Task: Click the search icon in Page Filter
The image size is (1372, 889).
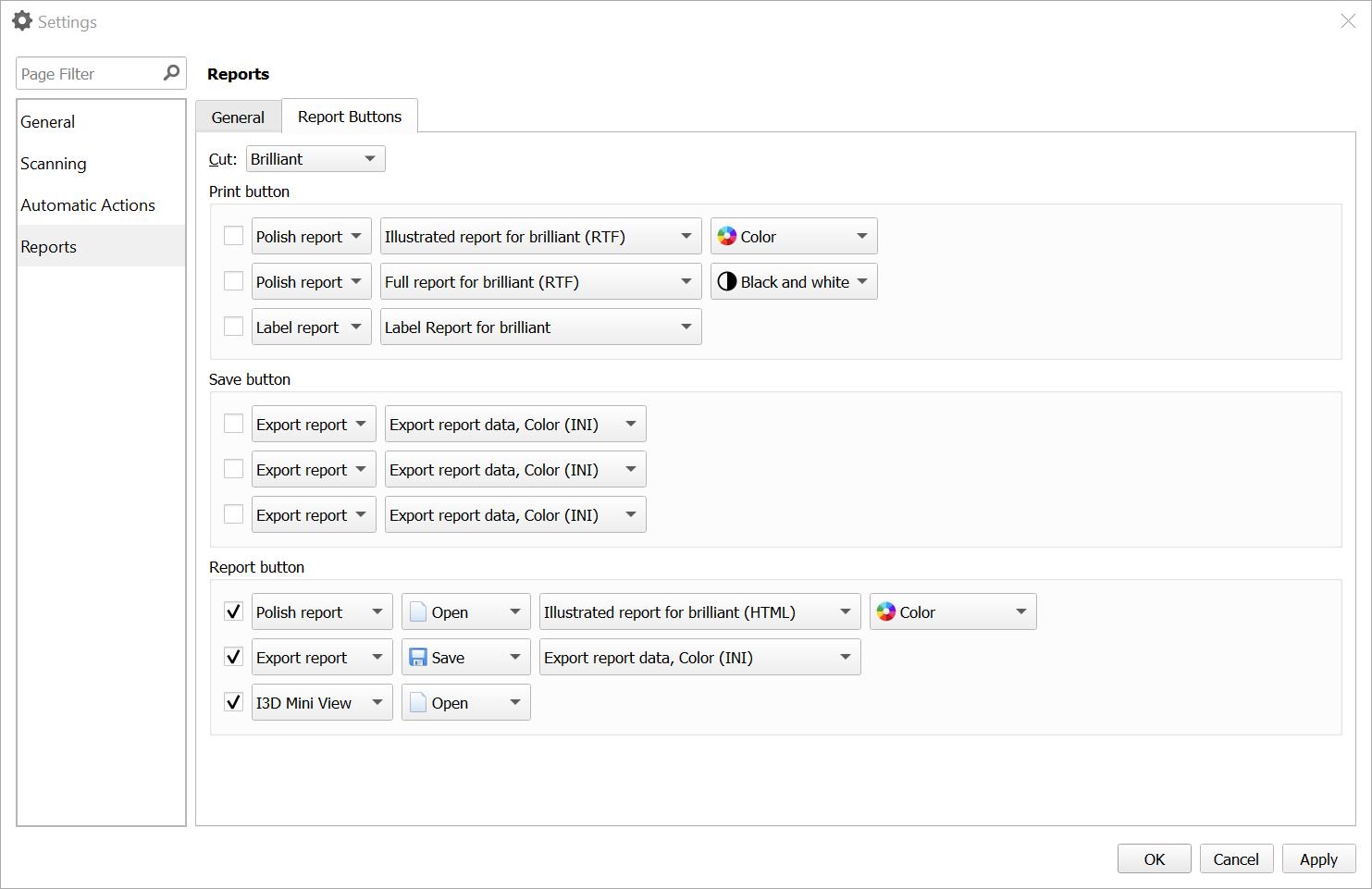Action: (171, 72)
